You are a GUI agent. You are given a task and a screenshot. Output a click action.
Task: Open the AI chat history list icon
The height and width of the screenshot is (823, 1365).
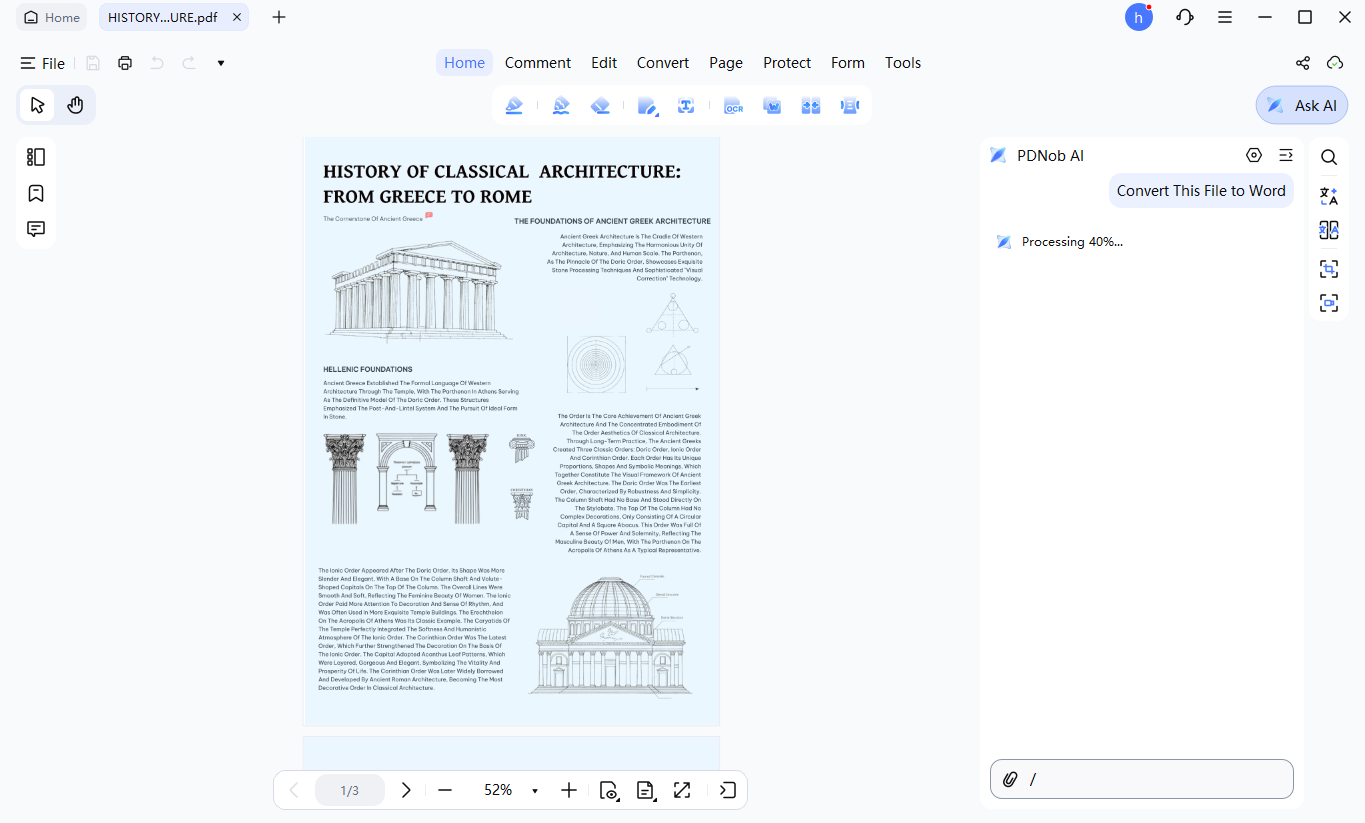(x=1286, y=155)
